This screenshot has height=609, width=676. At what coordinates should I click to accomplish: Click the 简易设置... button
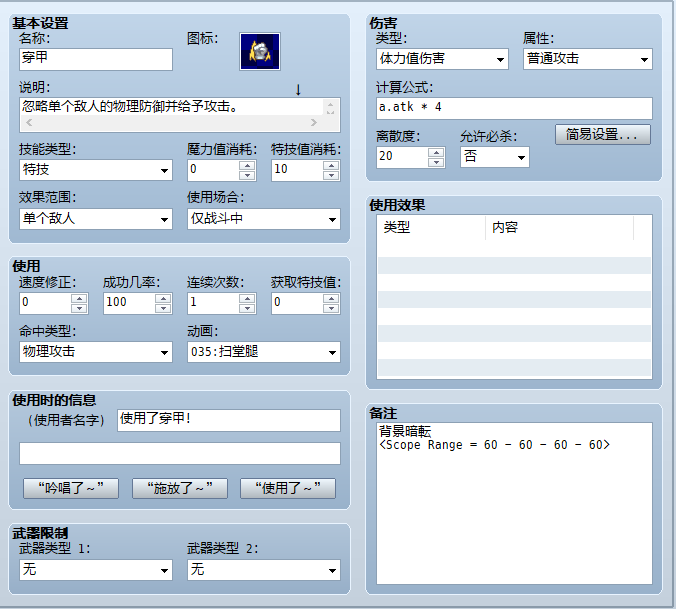(603, 134)
